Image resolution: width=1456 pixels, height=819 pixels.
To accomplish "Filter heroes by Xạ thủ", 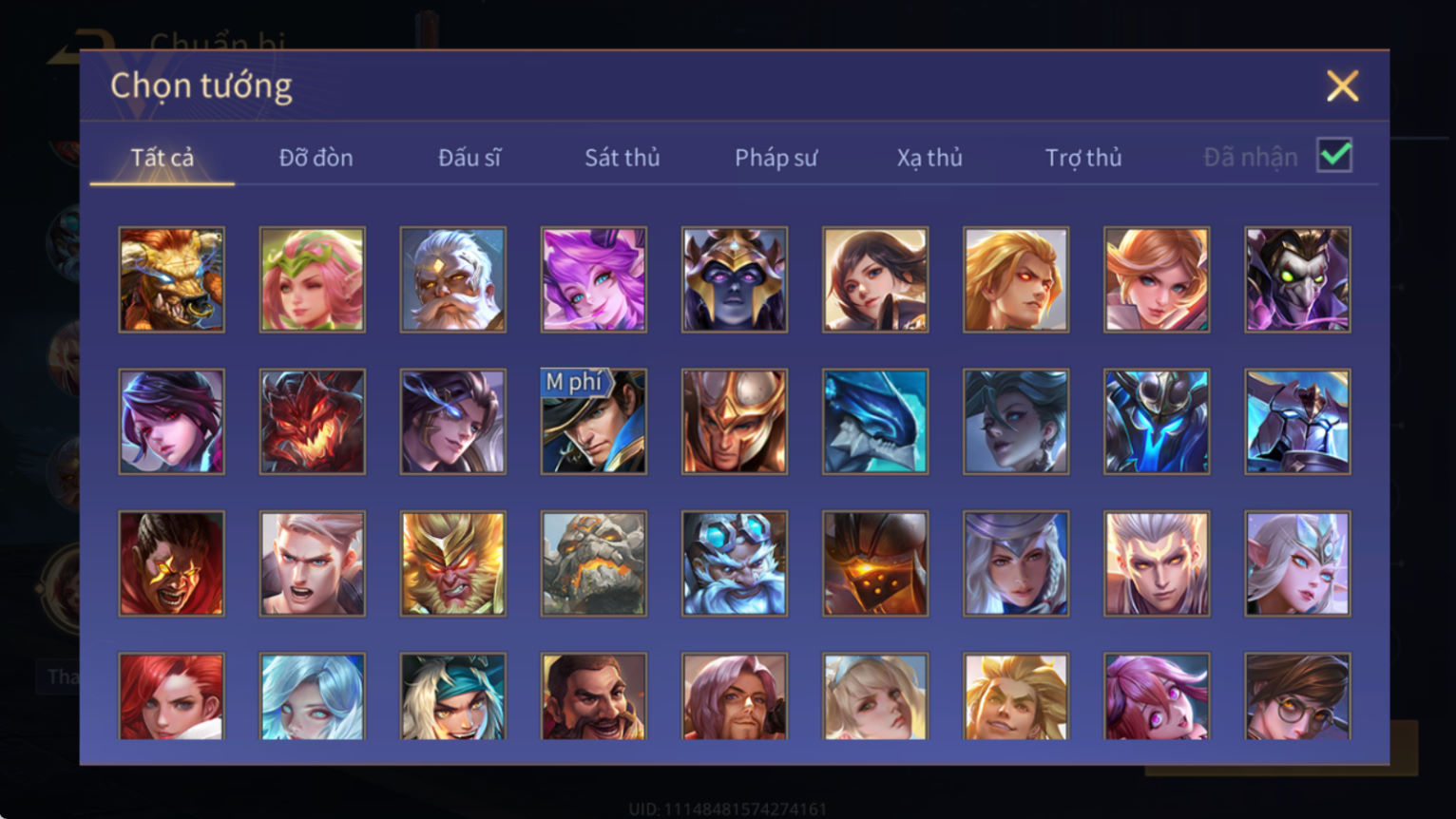I will pos(929,158).
